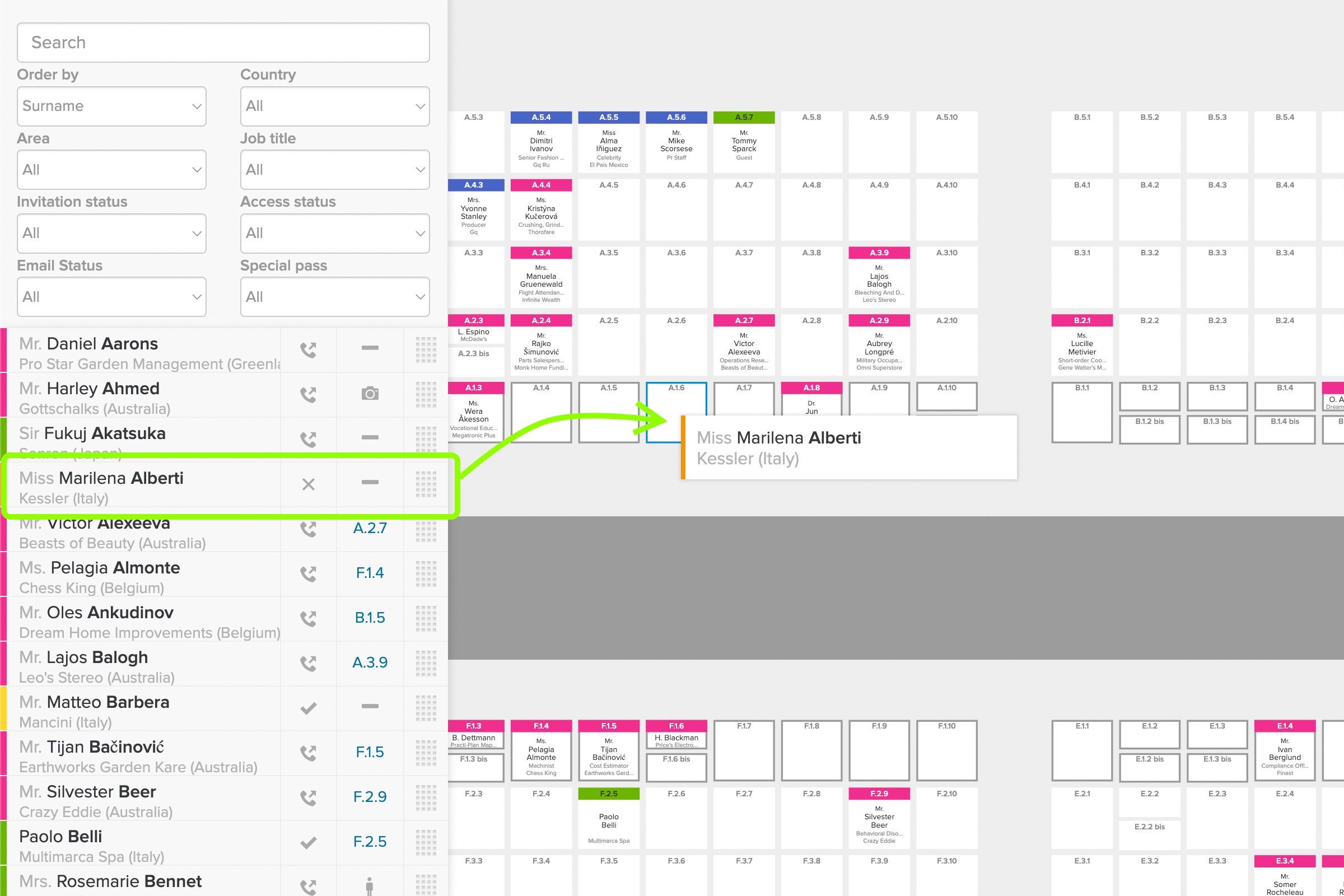Click the remove/X icon for Miss Marilena Alberti

[x=308, y=484]
